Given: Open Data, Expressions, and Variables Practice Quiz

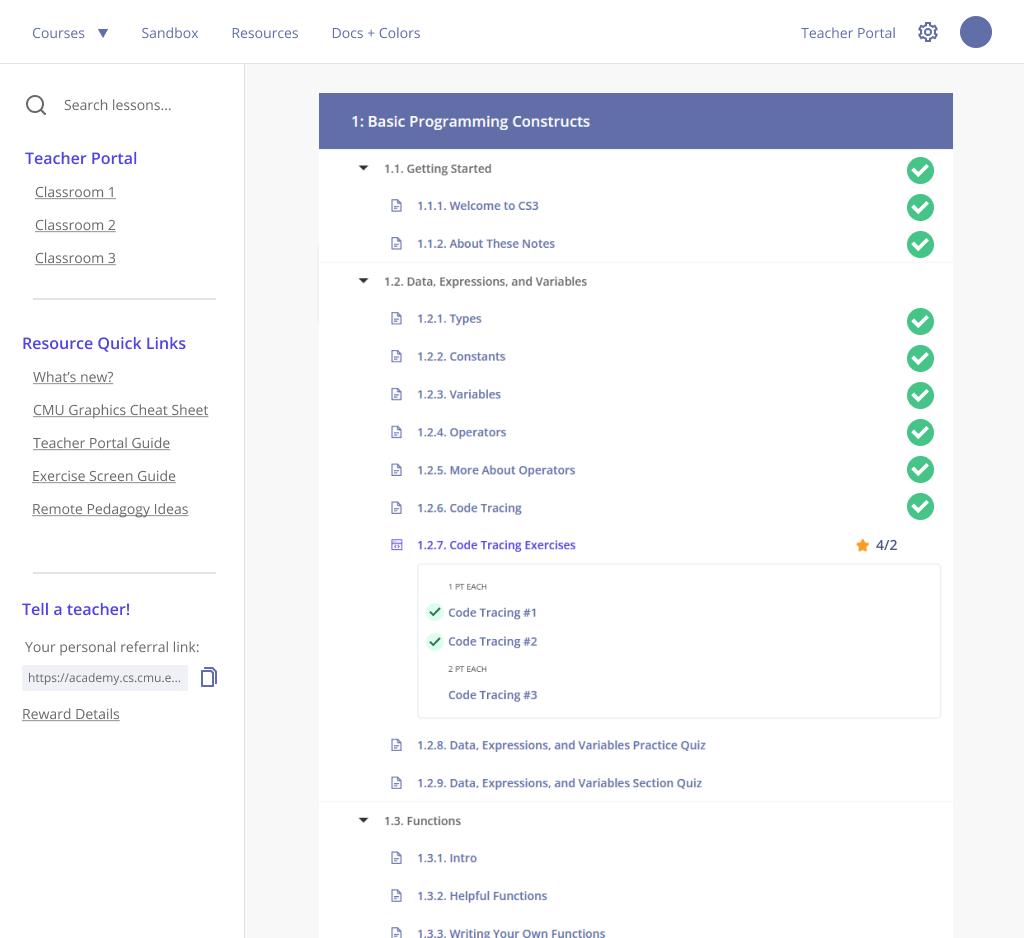Looking at the screenshot, I should [x=561, y=745].
